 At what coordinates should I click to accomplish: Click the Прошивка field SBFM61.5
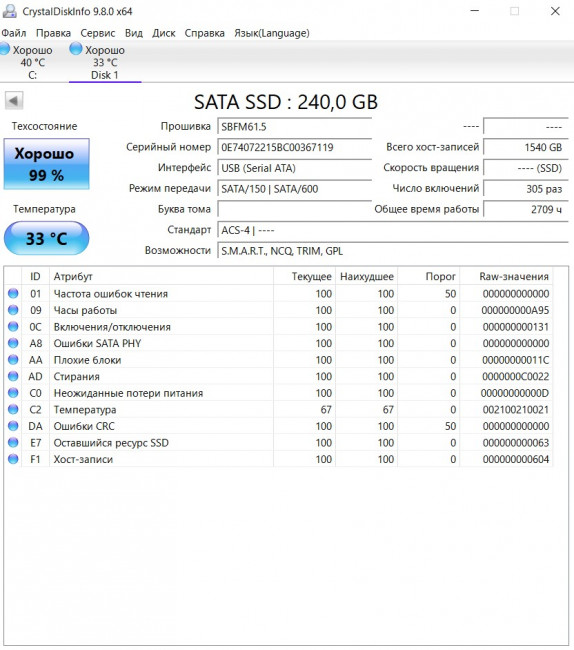click(x=294, y=126)
